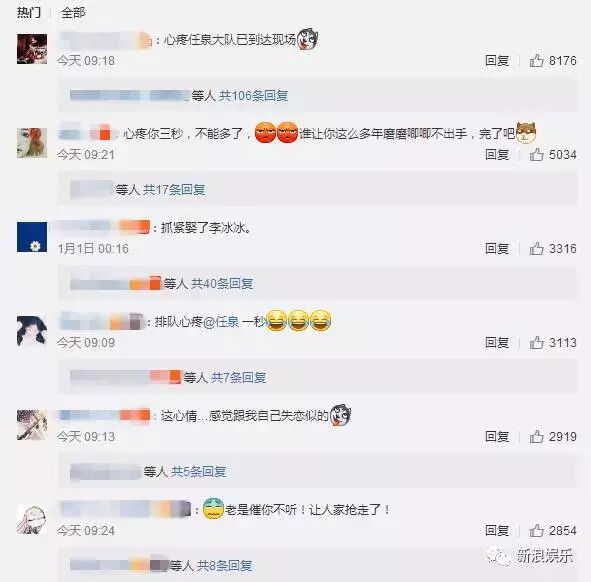Show 共5条回复 replies
Viewport: 591px width, 582px height.
tap(199, 472)
